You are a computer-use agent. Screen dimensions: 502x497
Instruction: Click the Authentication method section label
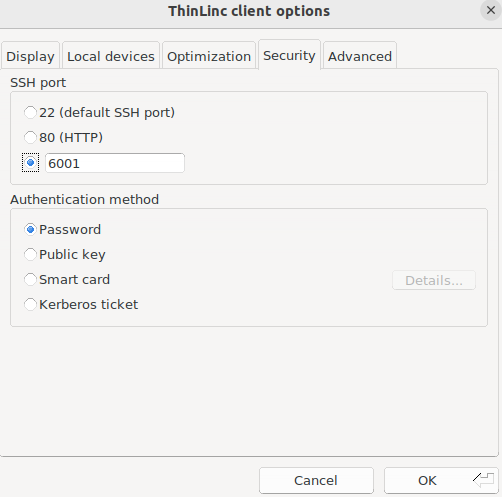(84, 199)
